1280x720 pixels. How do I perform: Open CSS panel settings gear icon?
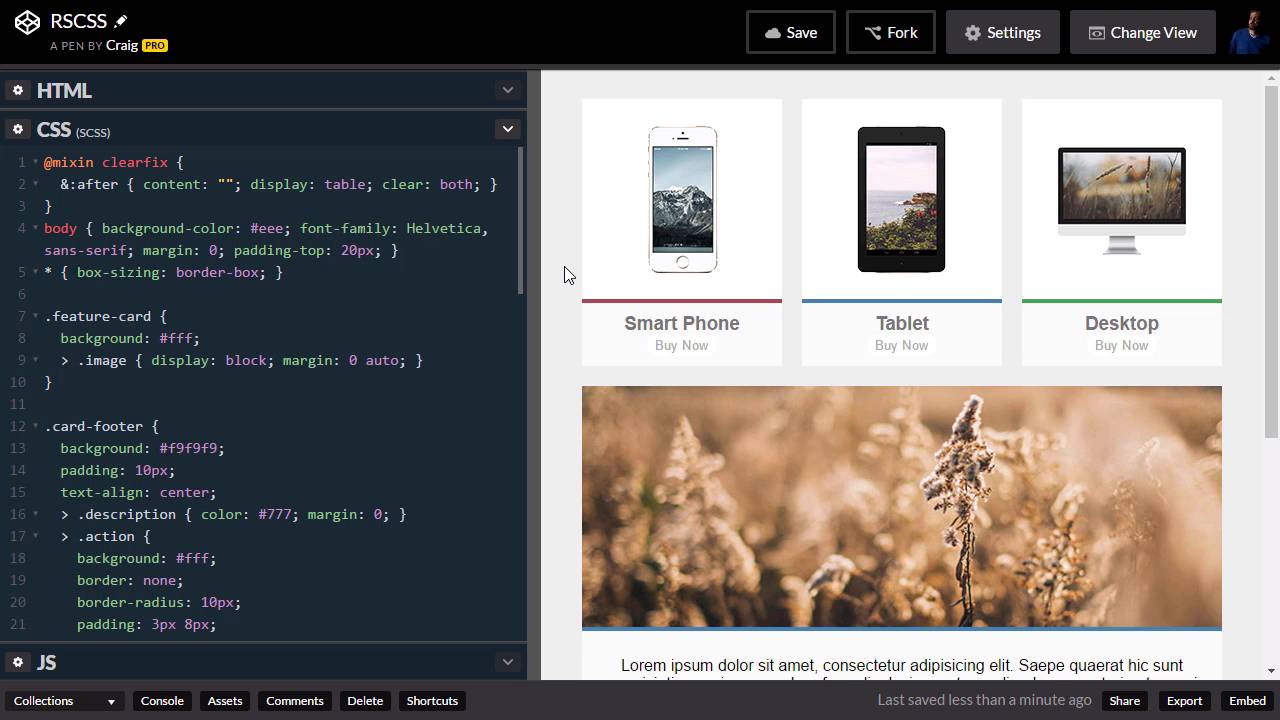click(17, 130)
